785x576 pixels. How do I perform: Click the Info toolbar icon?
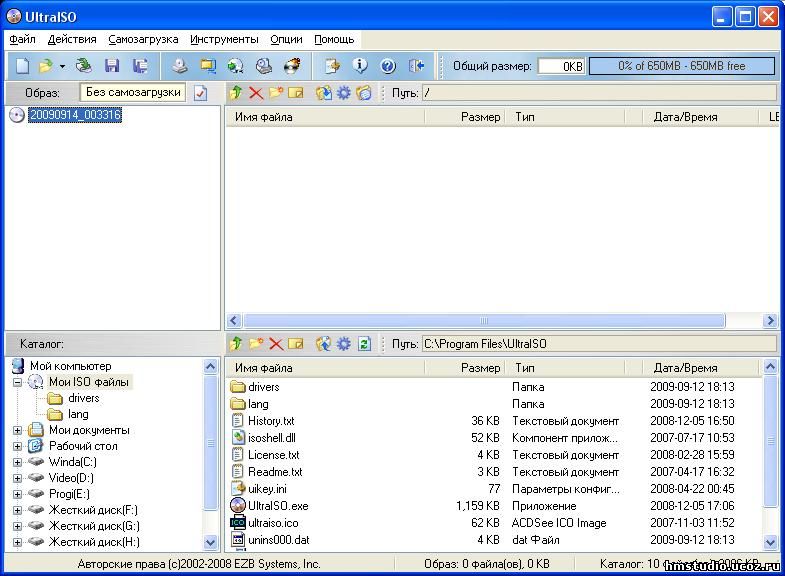click(x=360, y=66)
